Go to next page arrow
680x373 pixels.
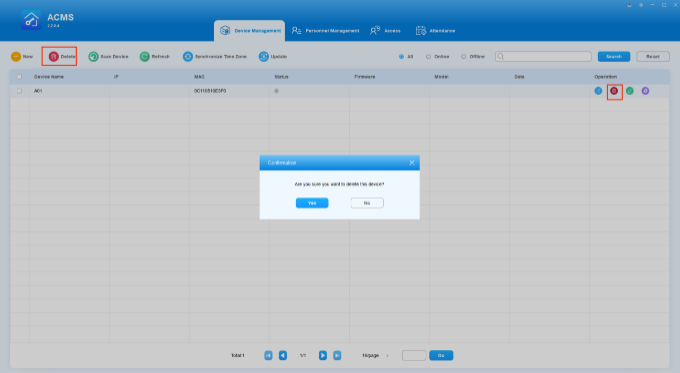pyautogui.click(x=323, y=355)
